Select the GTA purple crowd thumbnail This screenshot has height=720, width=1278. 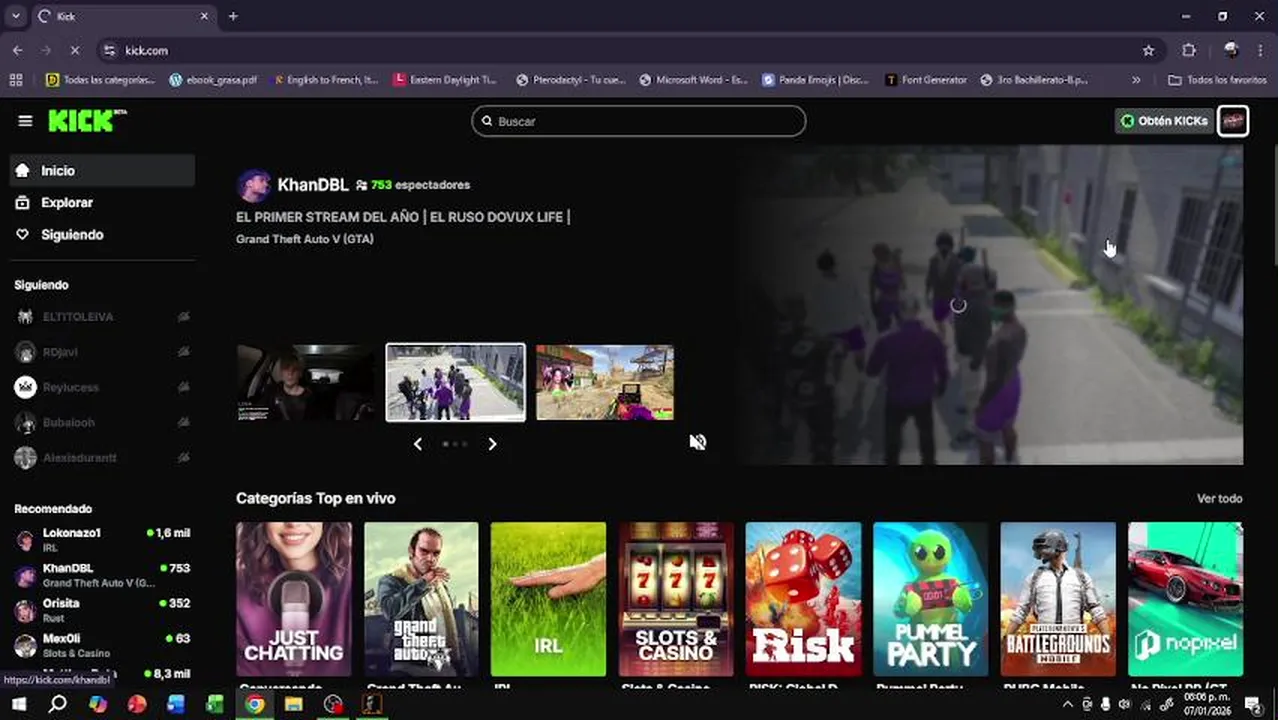(x=455, y=382)
